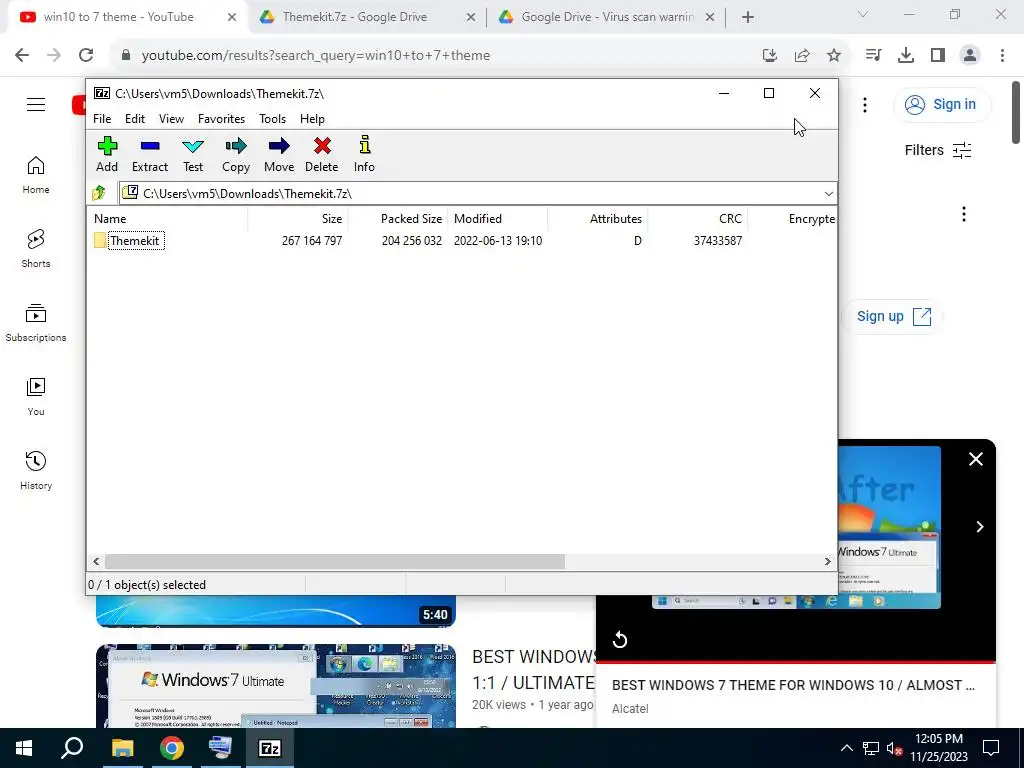1024x768 pixels.
Task: Open the File menu in 7-Zip
Action: [102, 119]
